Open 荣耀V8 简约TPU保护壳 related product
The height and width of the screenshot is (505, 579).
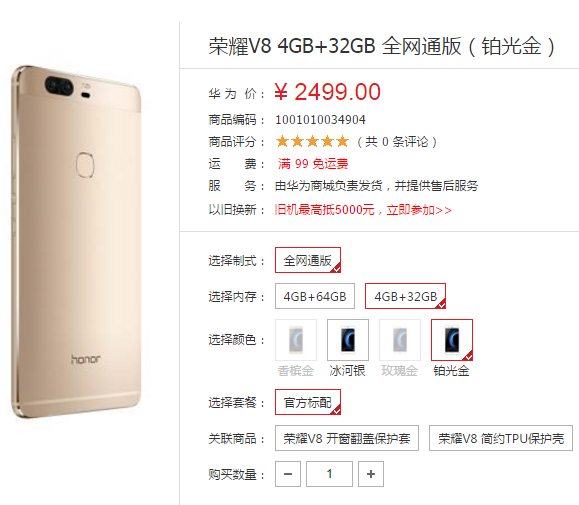[501, 438]
